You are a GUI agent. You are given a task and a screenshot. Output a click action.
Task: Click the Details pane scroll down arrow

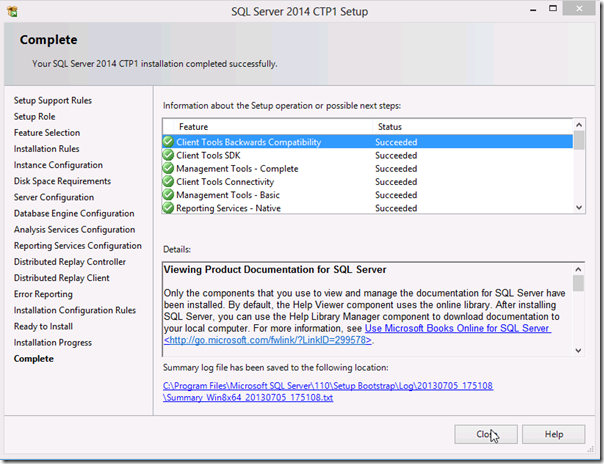coord(578,350)
